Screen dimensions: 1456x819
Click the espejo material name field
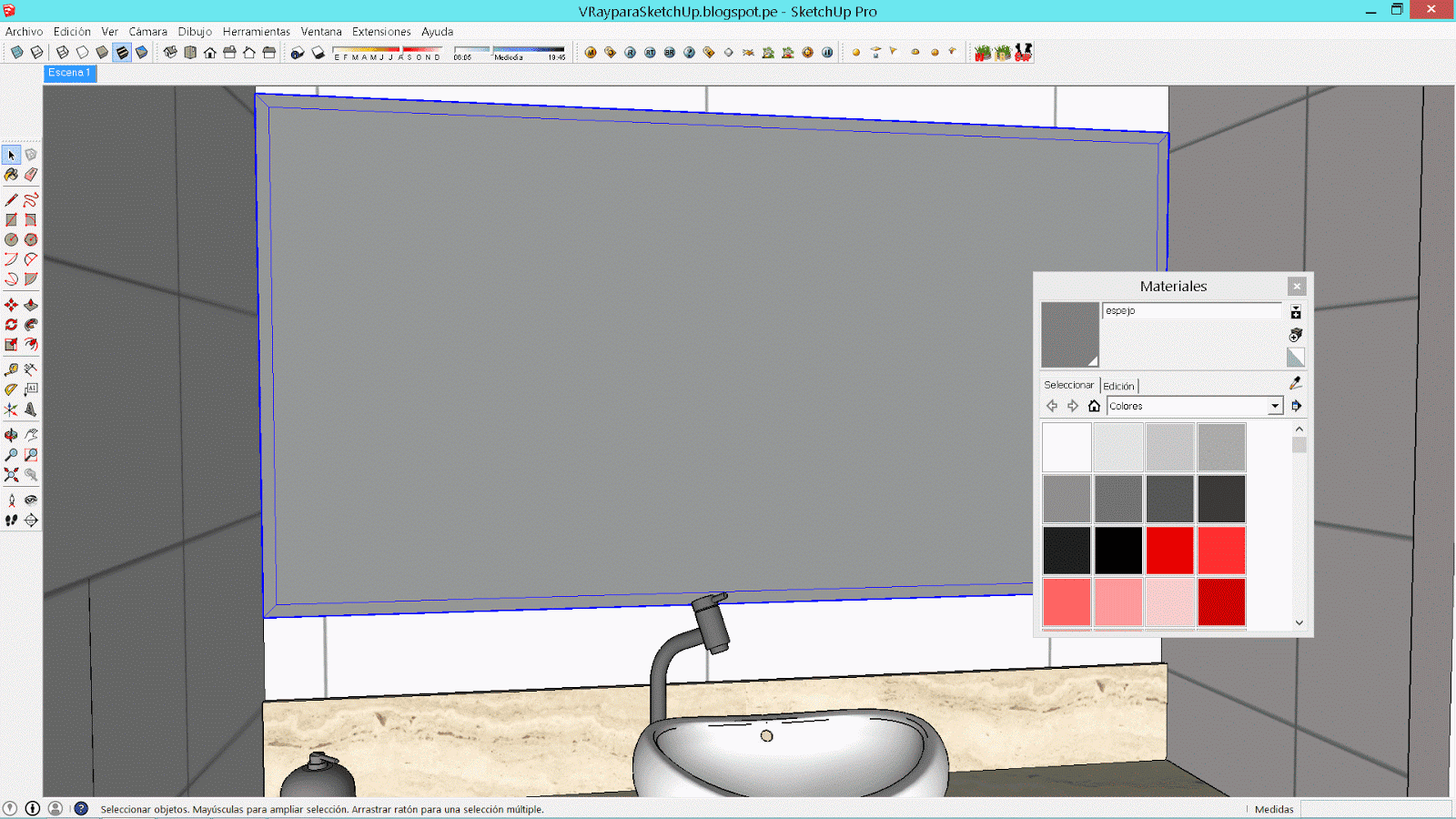(1192, 310)
